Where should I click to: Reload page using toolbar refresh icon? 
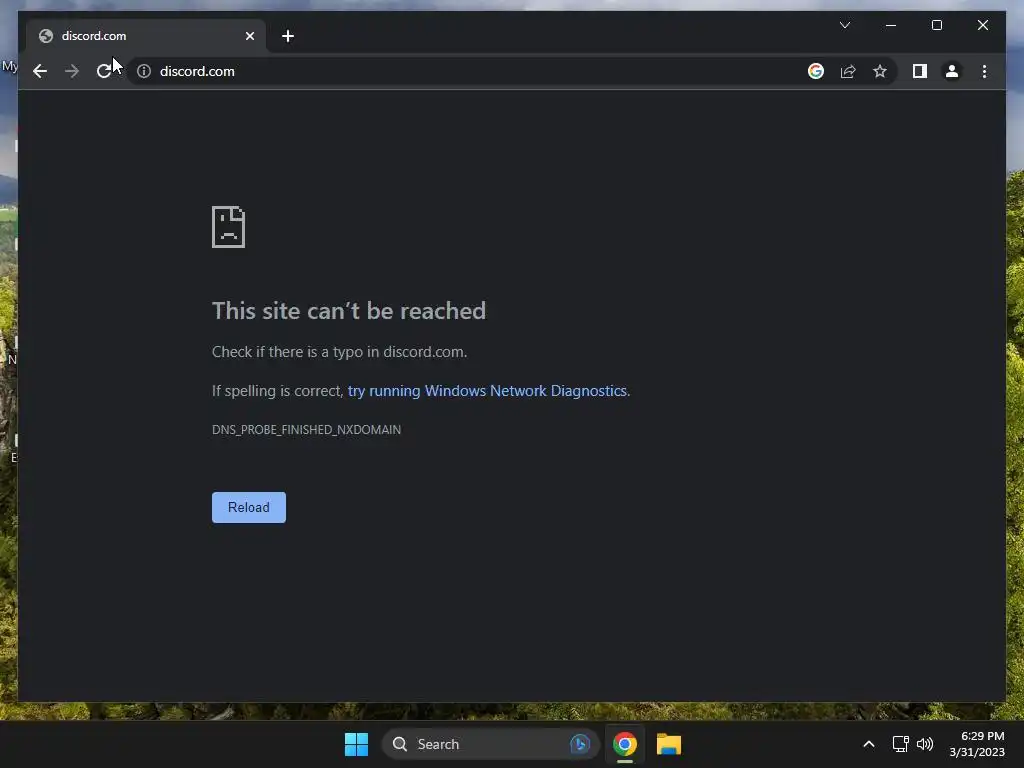pyautogui.click(x=104, y=71)
